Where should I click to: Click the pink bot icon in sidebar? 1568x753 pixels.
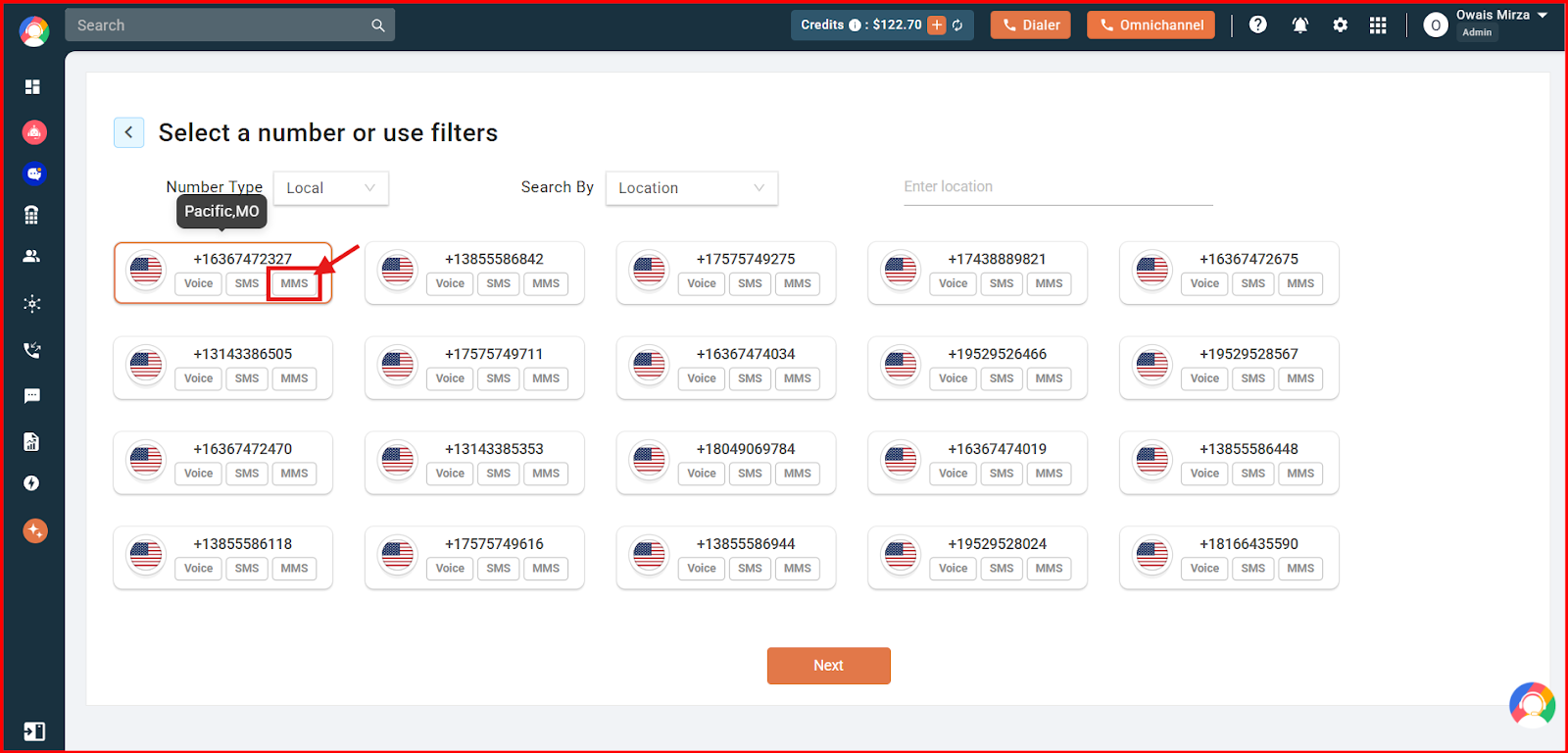pos(34,132)
